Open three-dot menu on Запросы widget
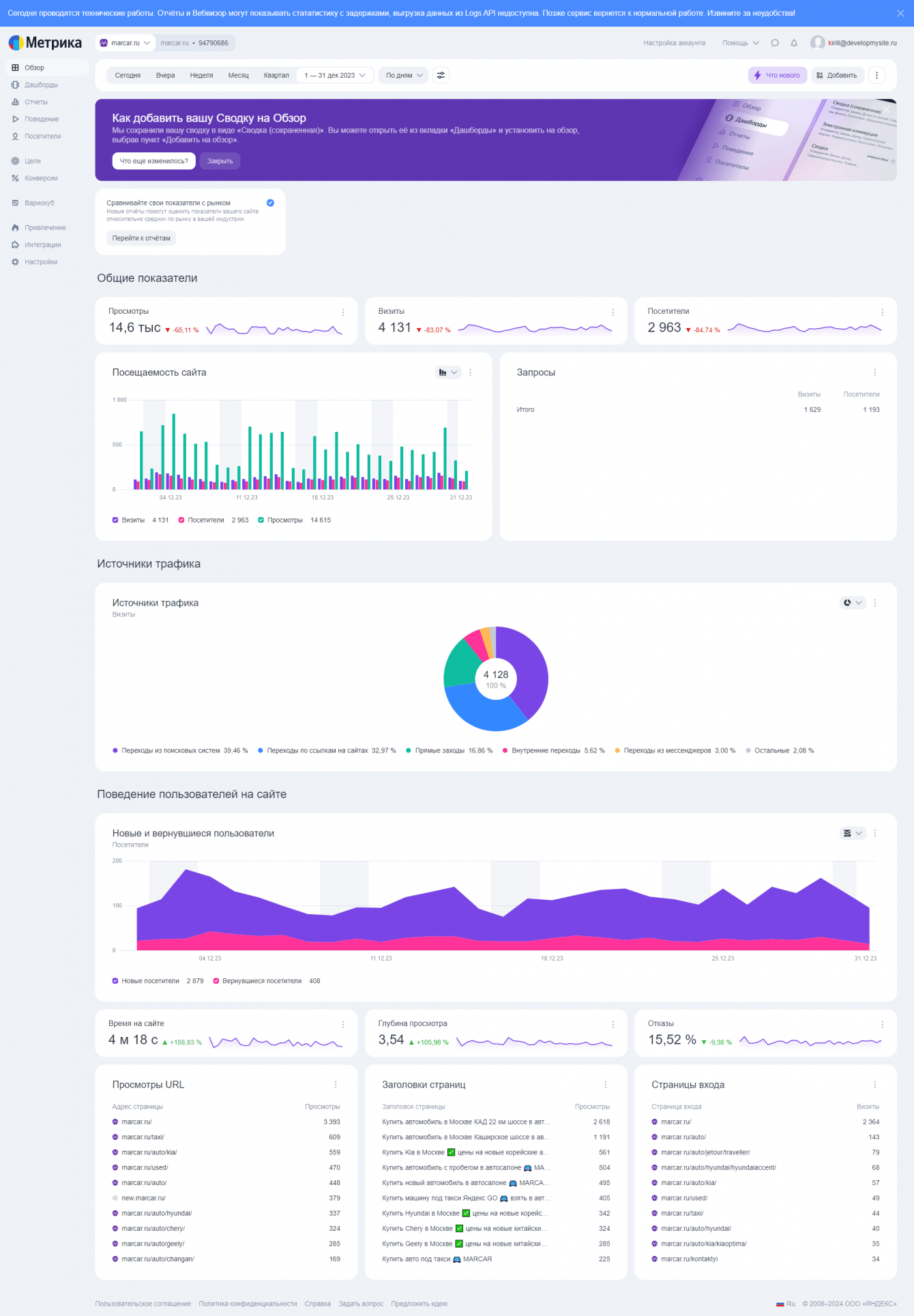This screenshot has height=1316, width=914. [874, 372]
